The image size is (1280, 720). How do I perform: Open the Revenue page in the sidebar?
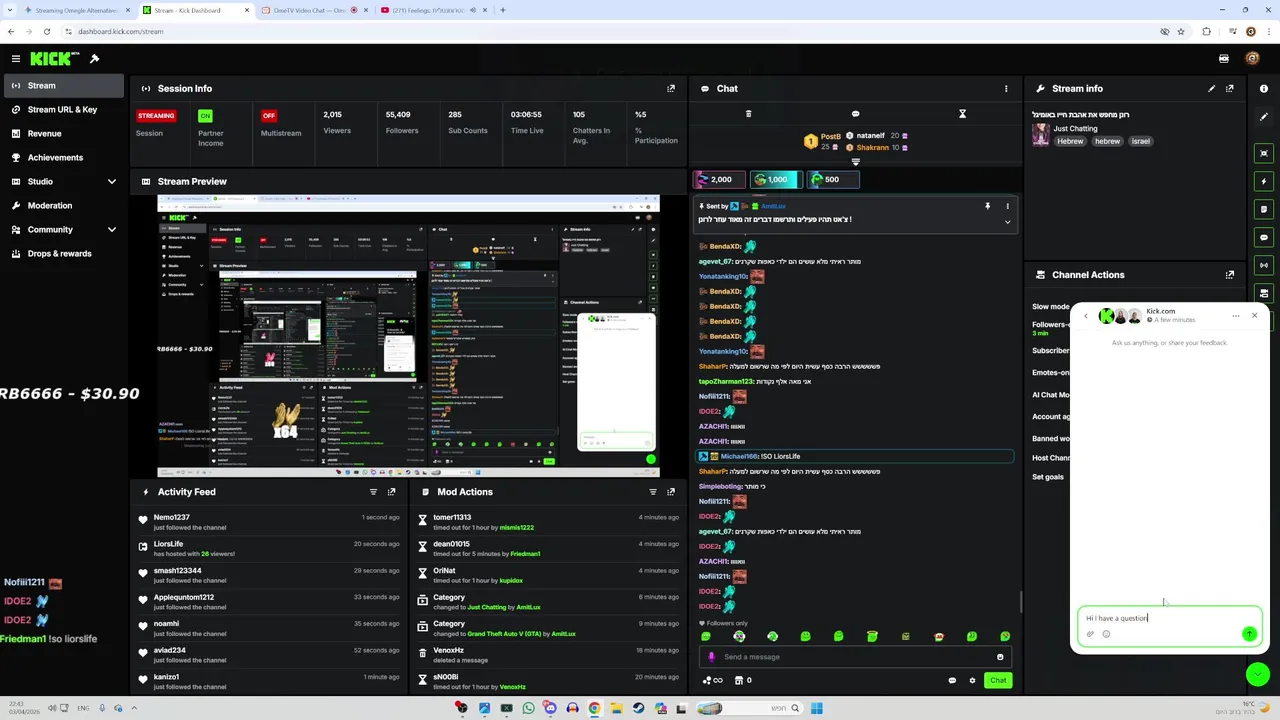(x=62, y=133)
